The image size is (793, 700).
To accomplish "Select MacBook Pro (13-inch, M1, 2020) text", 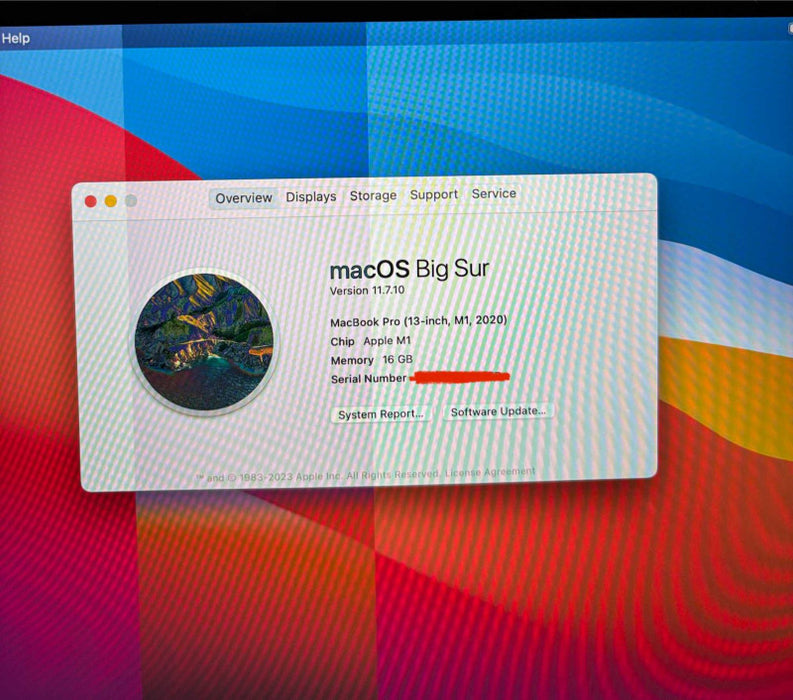I will point(419,321).
